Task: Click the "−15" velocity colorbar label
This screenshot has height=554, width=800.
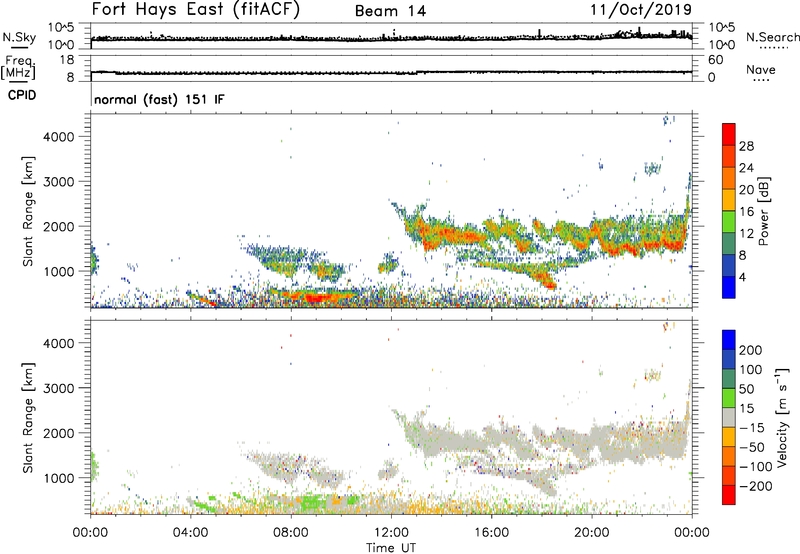Action: 752,428
